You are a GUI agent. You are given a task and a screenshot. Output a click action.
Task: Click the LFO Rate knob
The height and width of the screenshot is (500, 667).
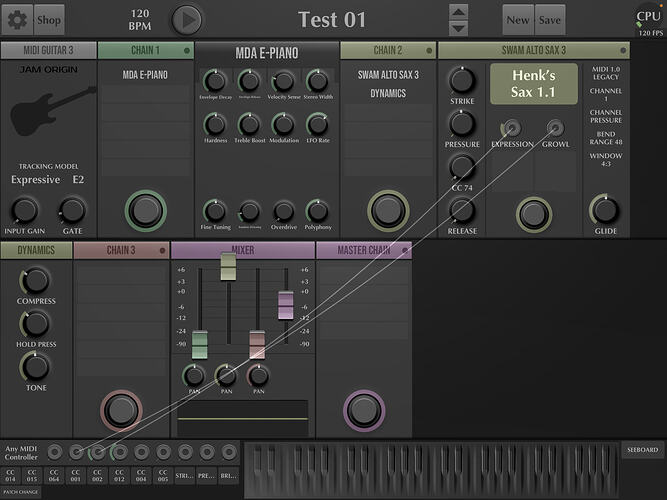318,125
